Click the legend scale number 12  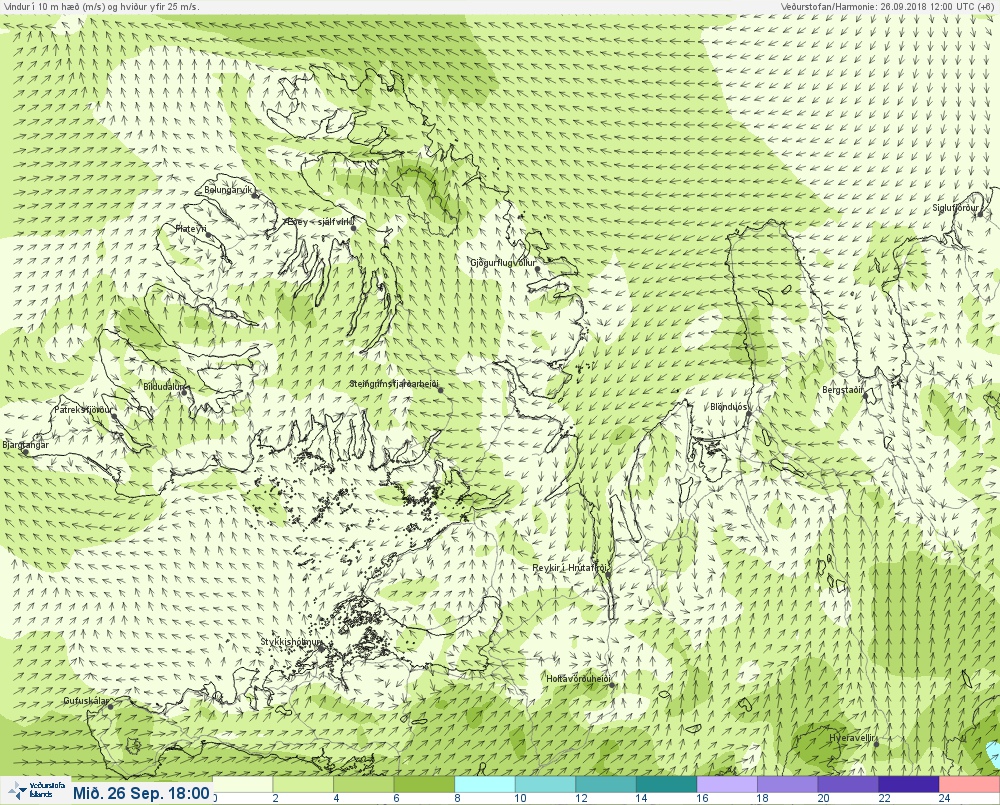(x=581, y=798)
